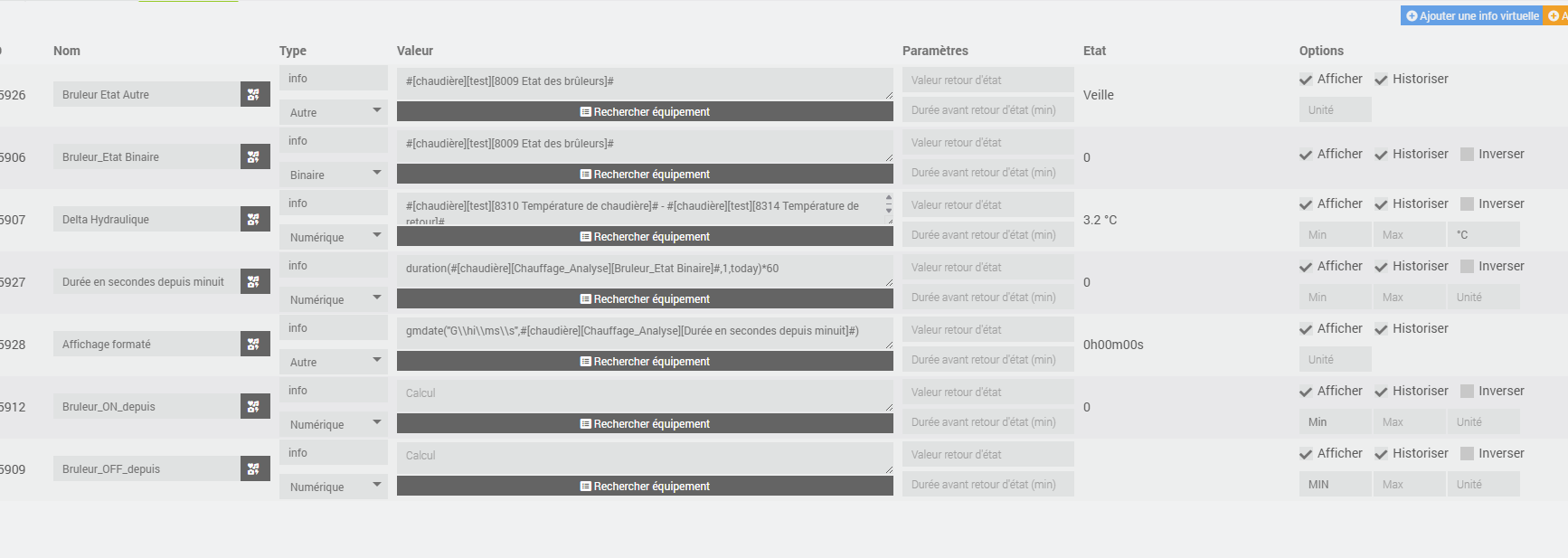Click the Calcul field for Bruleur_OFF_depuis
Viewport: 1568px width, 558px height.
(x=642, y=456)
